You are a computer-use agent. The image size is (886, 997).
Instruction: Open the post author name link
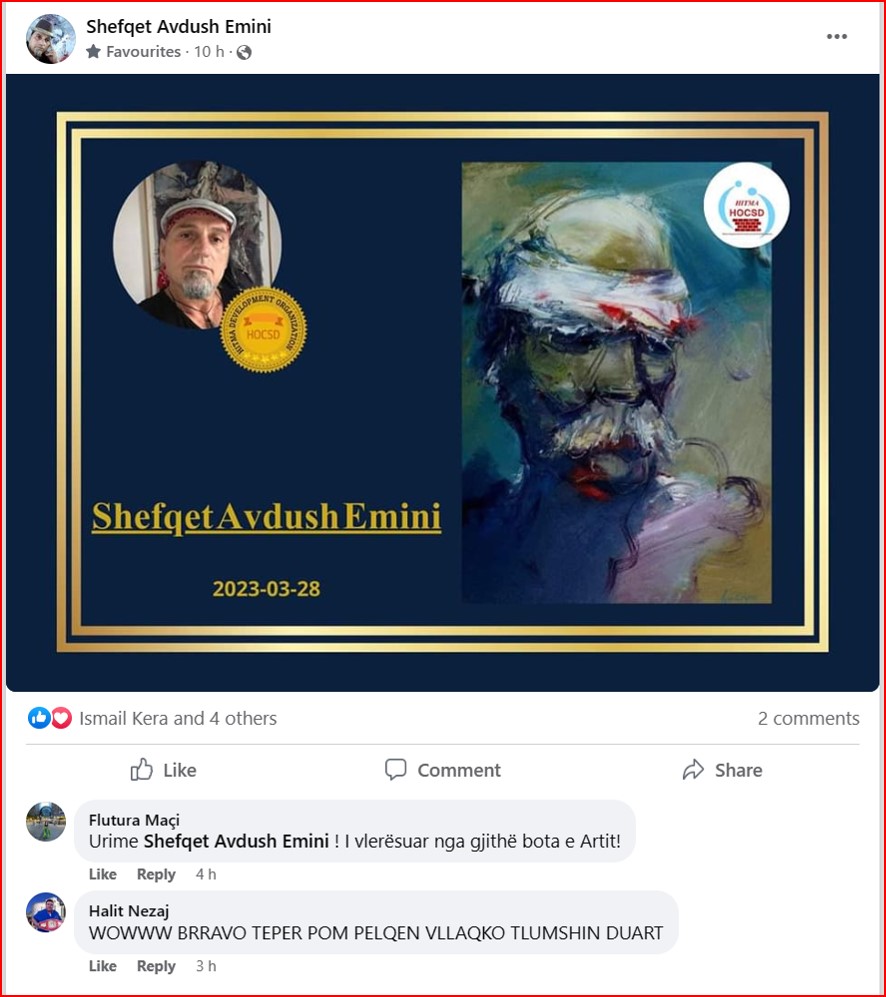(x=179, y=27)
